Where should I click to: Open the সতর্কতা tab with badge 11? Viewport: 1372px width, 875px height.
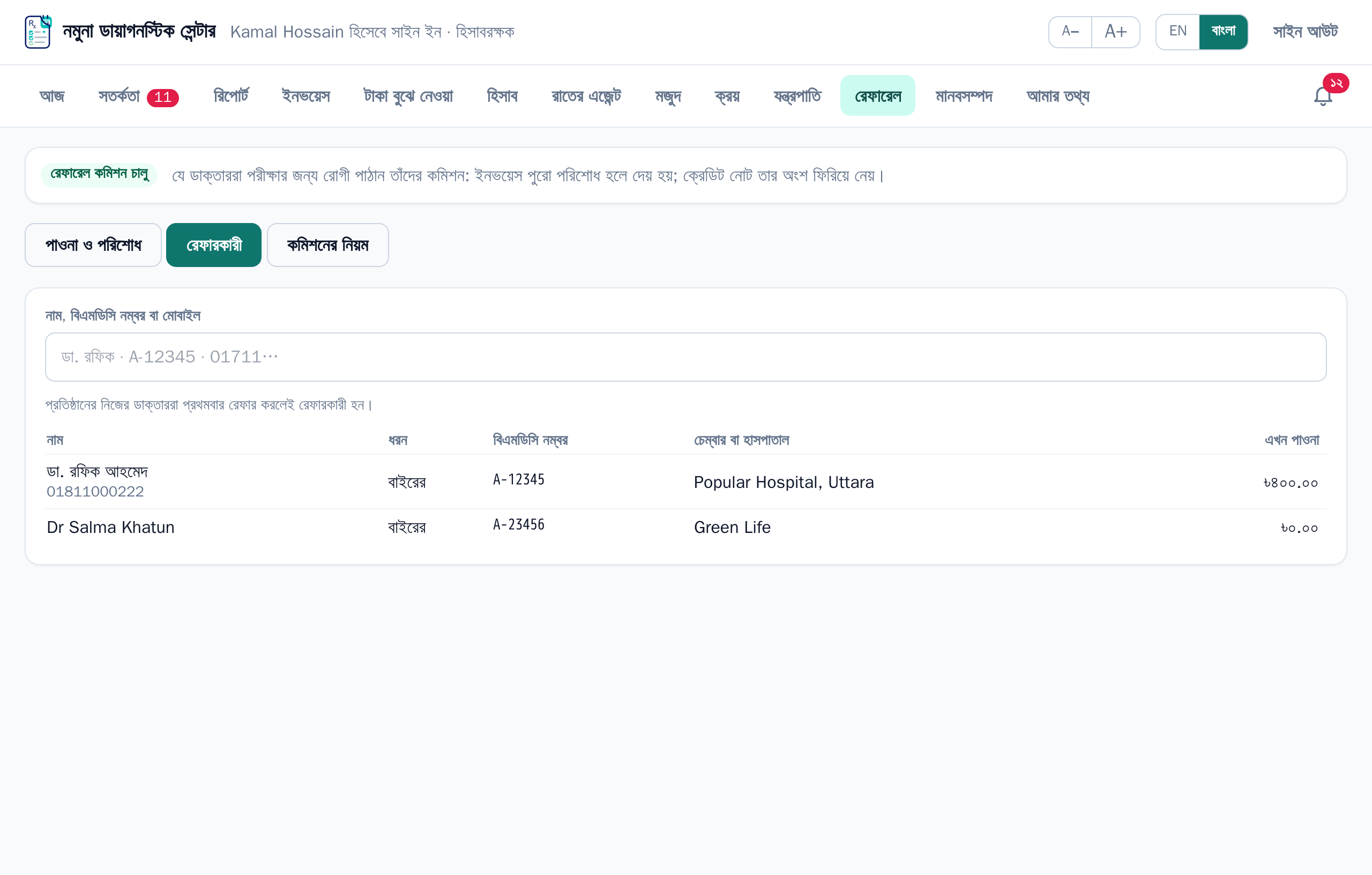pyautogui.click(x=138, y=96)
